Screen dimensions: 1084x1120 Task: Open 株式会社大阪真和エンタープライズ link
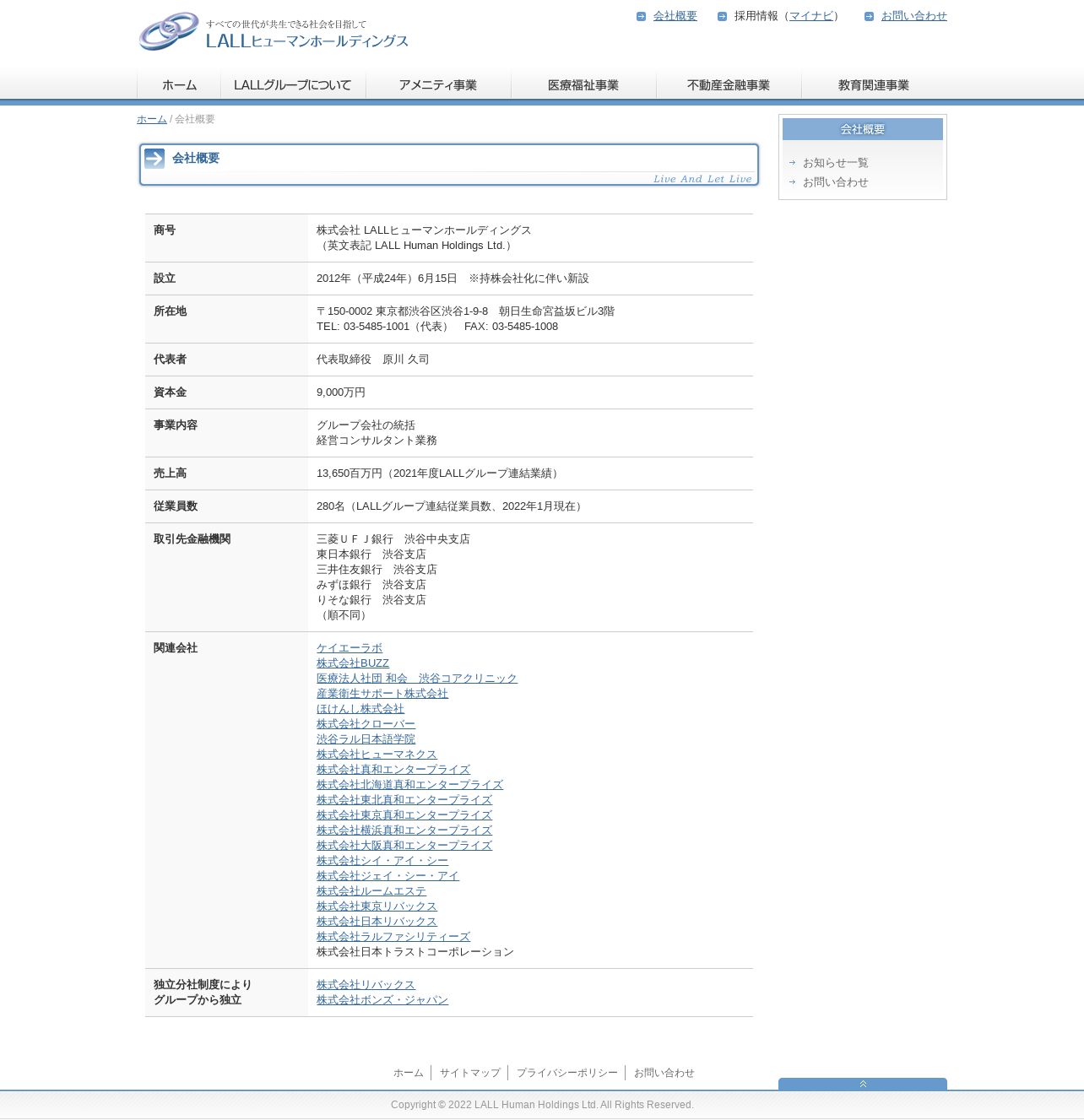[404, 846]
